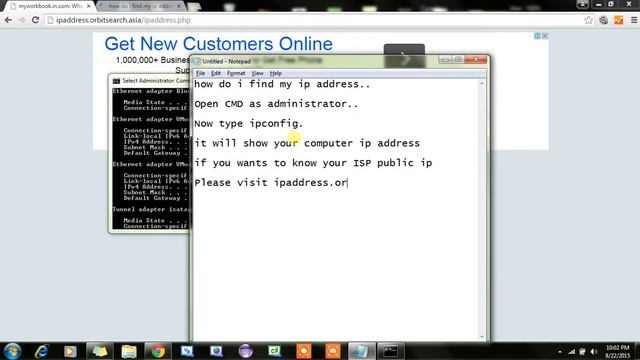Click the Chrome forward arrow
Viewport: 640px width, 360px height.
[22, 20]
